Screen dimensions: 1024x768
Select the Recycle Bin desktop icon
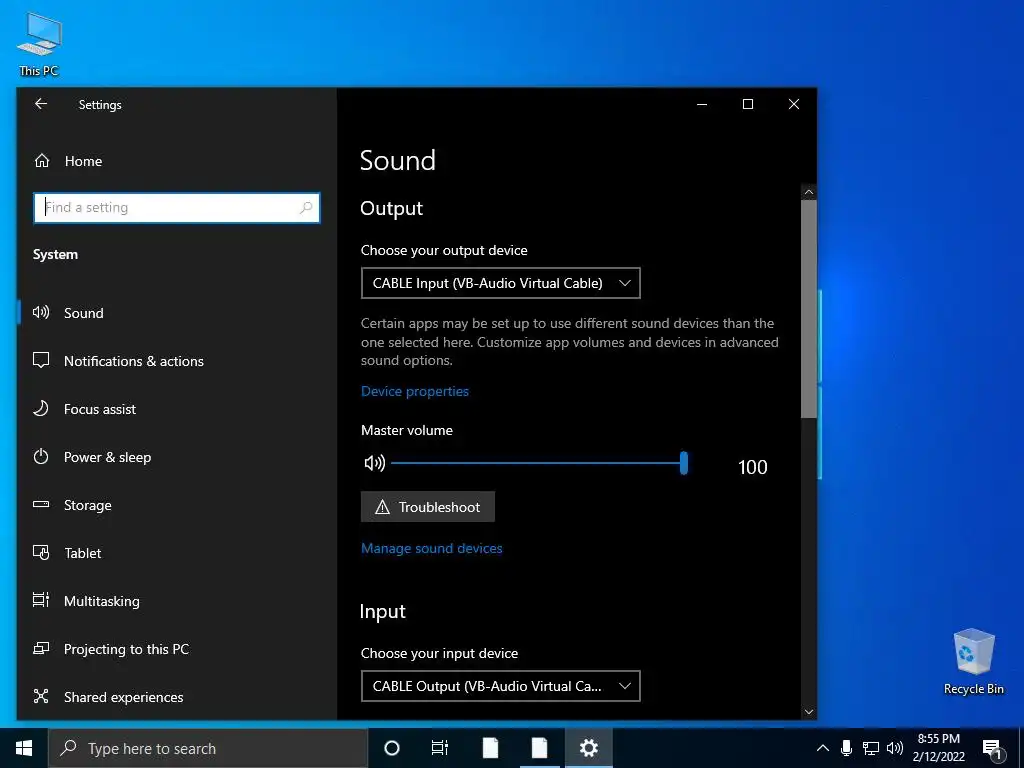click(974, 662)
